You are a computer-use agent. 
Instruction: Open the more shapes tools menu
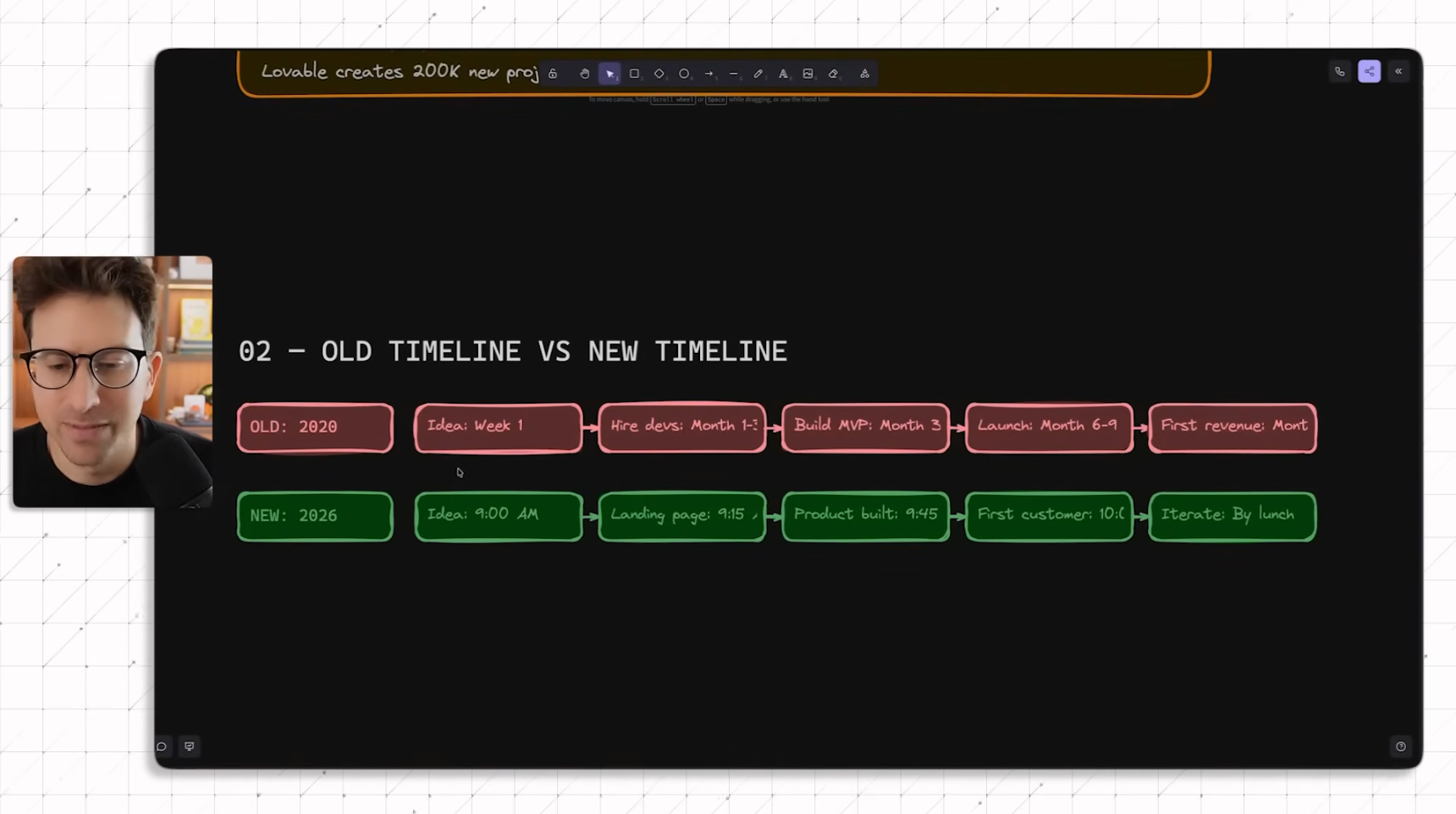pyautogui.click(x=864, y=74)
